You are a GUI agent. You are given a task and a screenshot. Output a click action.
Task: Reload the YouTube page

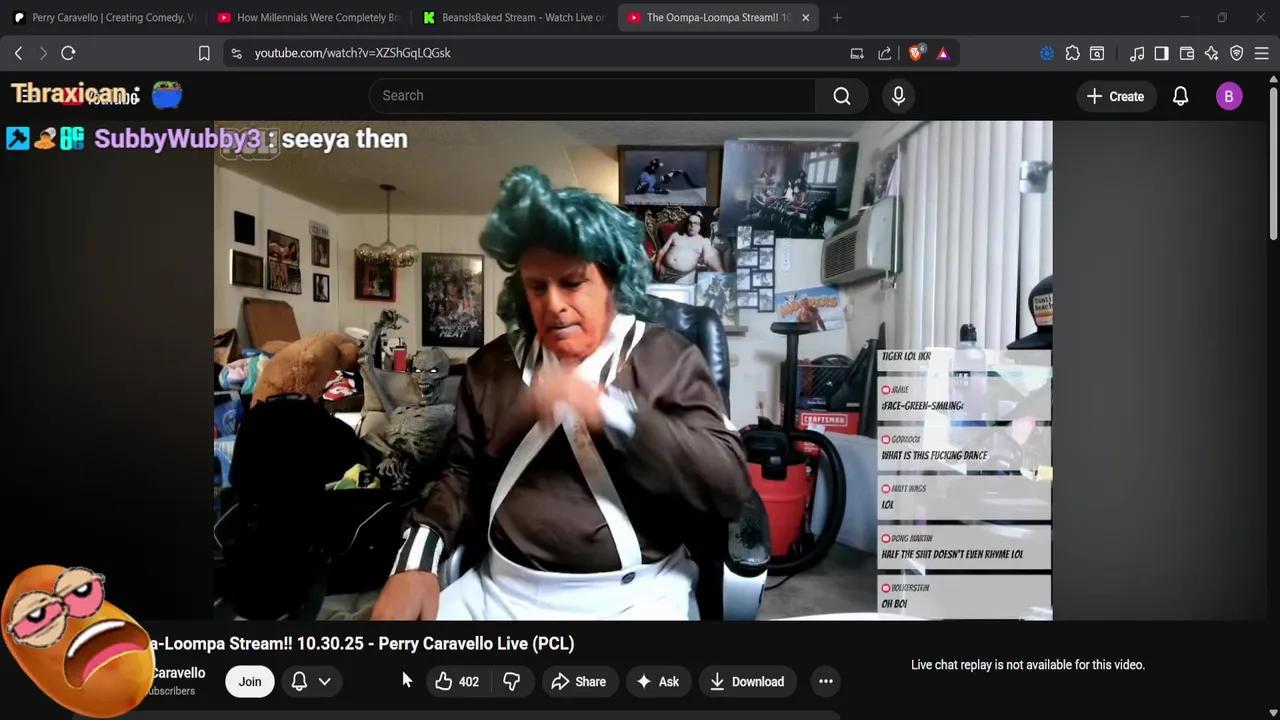pos(68,53)
